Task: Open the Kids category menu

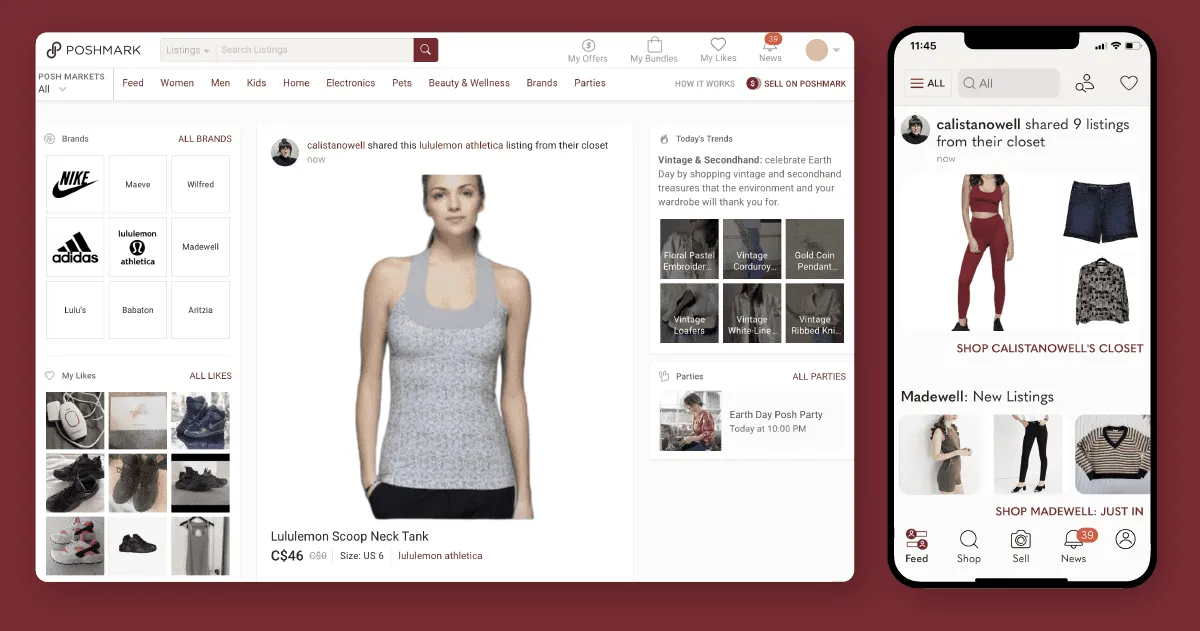Action: tap(257, 83)
